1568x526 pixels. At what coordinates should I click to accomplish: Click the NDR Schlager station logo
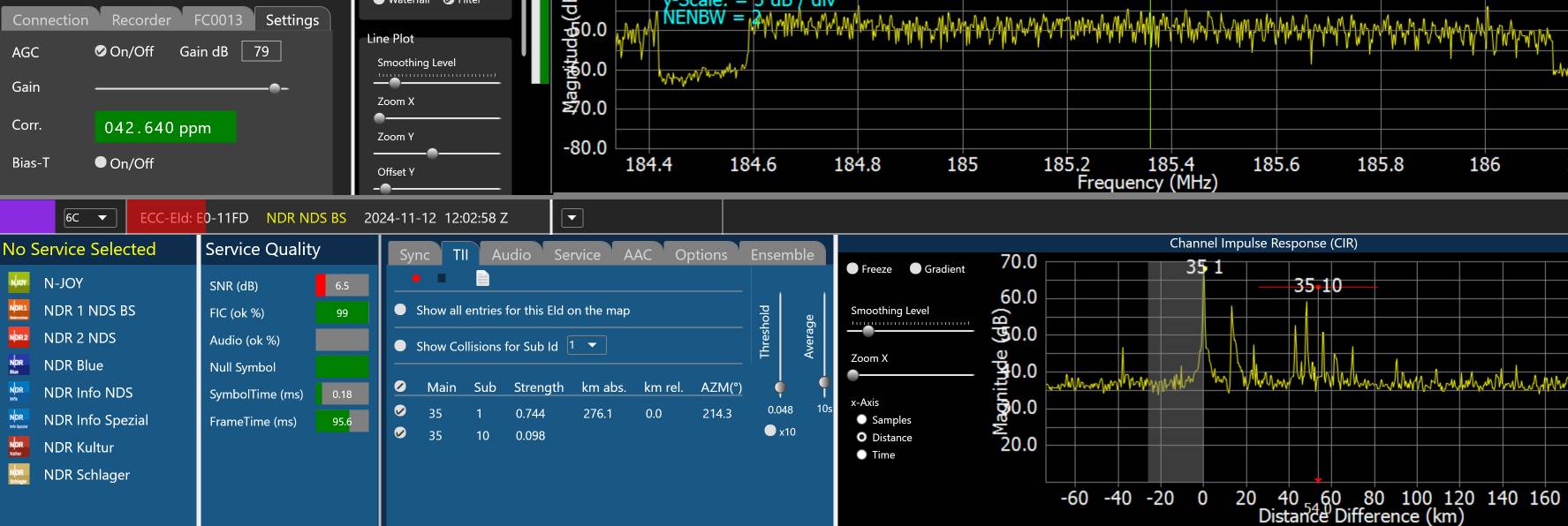click(x=19, y=474)
